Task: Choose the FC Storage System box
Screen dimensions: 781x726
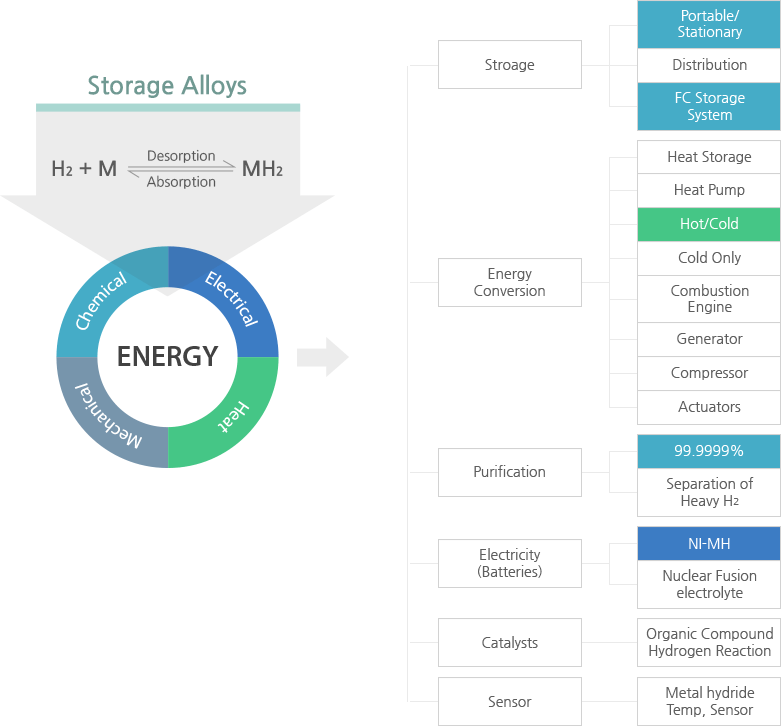Action: 709,107
